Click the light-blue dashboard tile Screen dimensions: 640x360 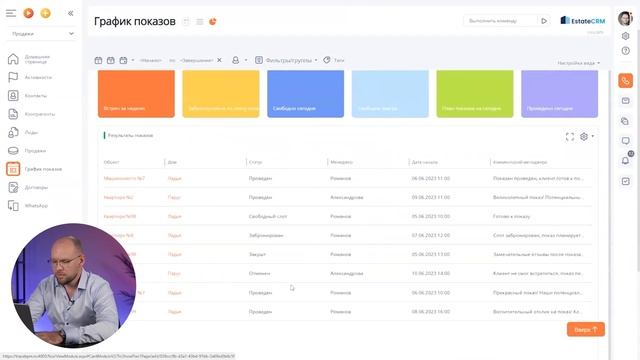(390, 94)
